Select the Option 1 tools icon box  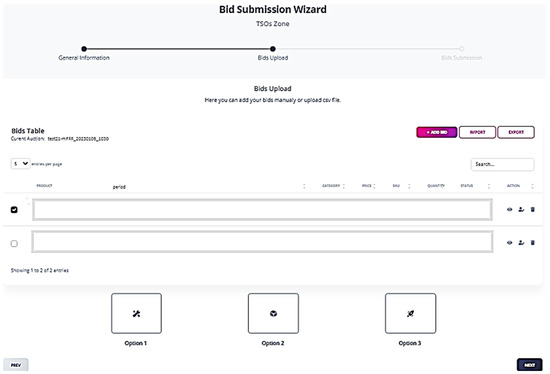[x=136, y=313]
